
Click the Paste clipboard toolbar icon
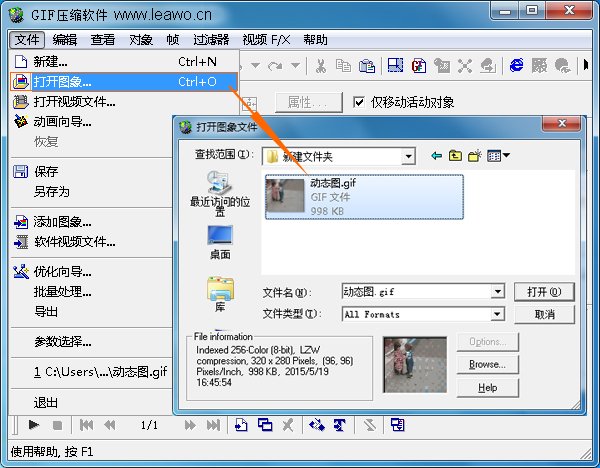[x=365, y=65]
